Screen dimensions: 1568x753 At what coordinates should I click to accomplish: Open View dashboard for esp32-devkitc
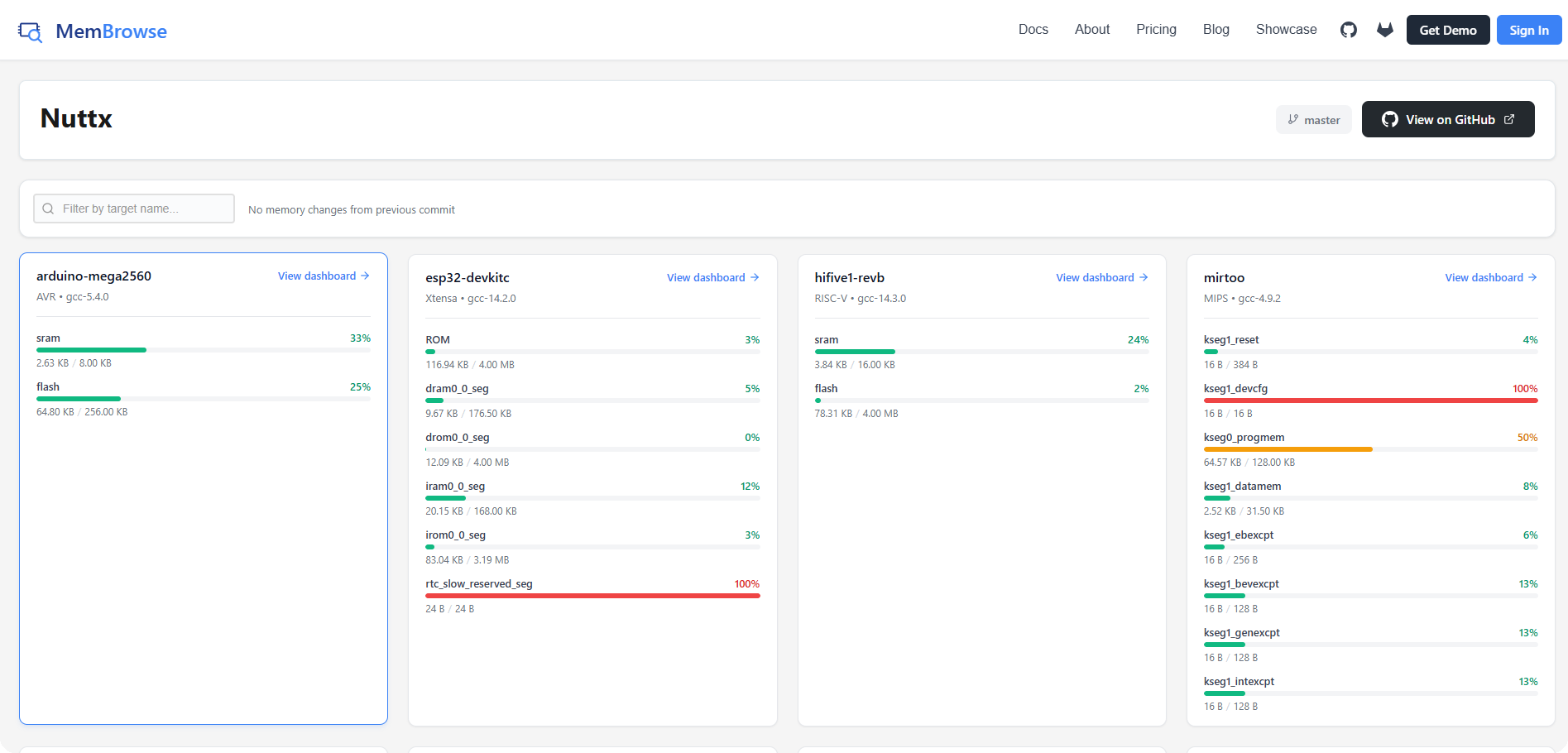[x=713, y=277]
